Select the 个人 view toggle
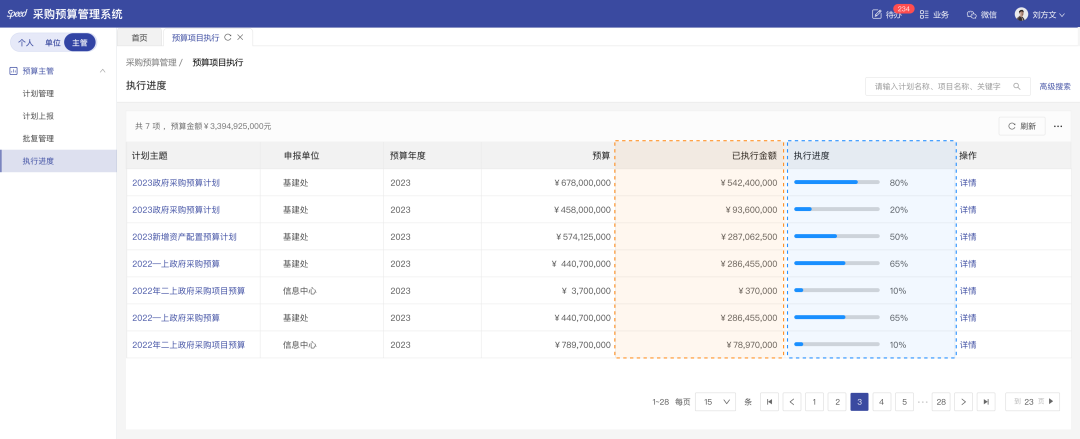1080x439 pixels. point(25,43)
